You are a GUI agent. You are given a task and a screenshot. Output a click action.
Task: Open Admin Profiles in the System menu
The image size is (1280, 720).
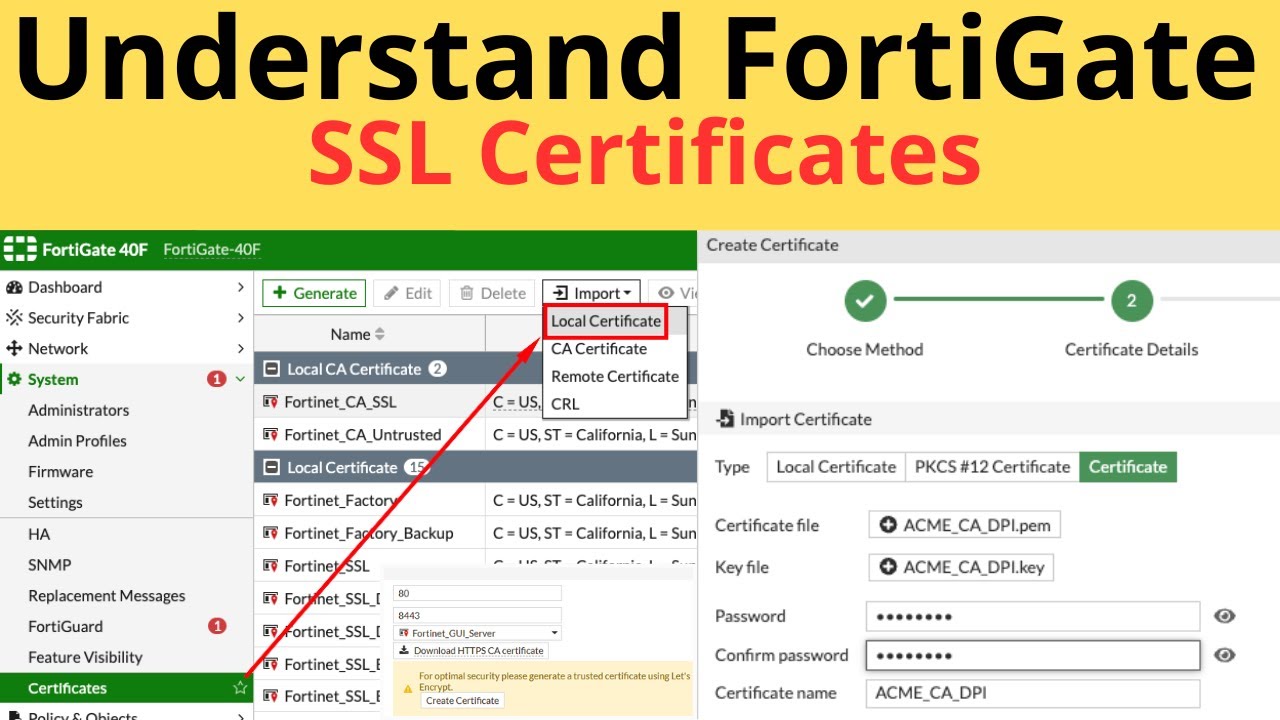[x=77, y=441]
